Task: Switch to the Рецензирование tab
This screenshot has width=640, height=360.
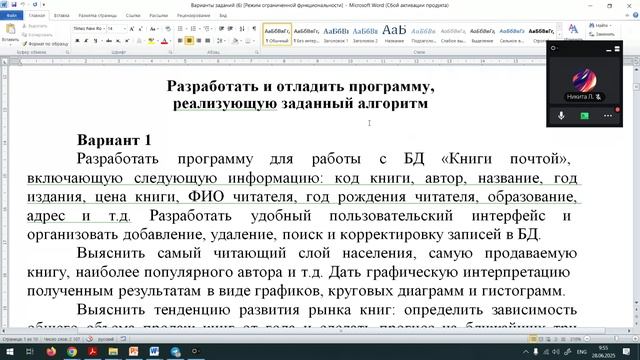Action: click(193, 16)
